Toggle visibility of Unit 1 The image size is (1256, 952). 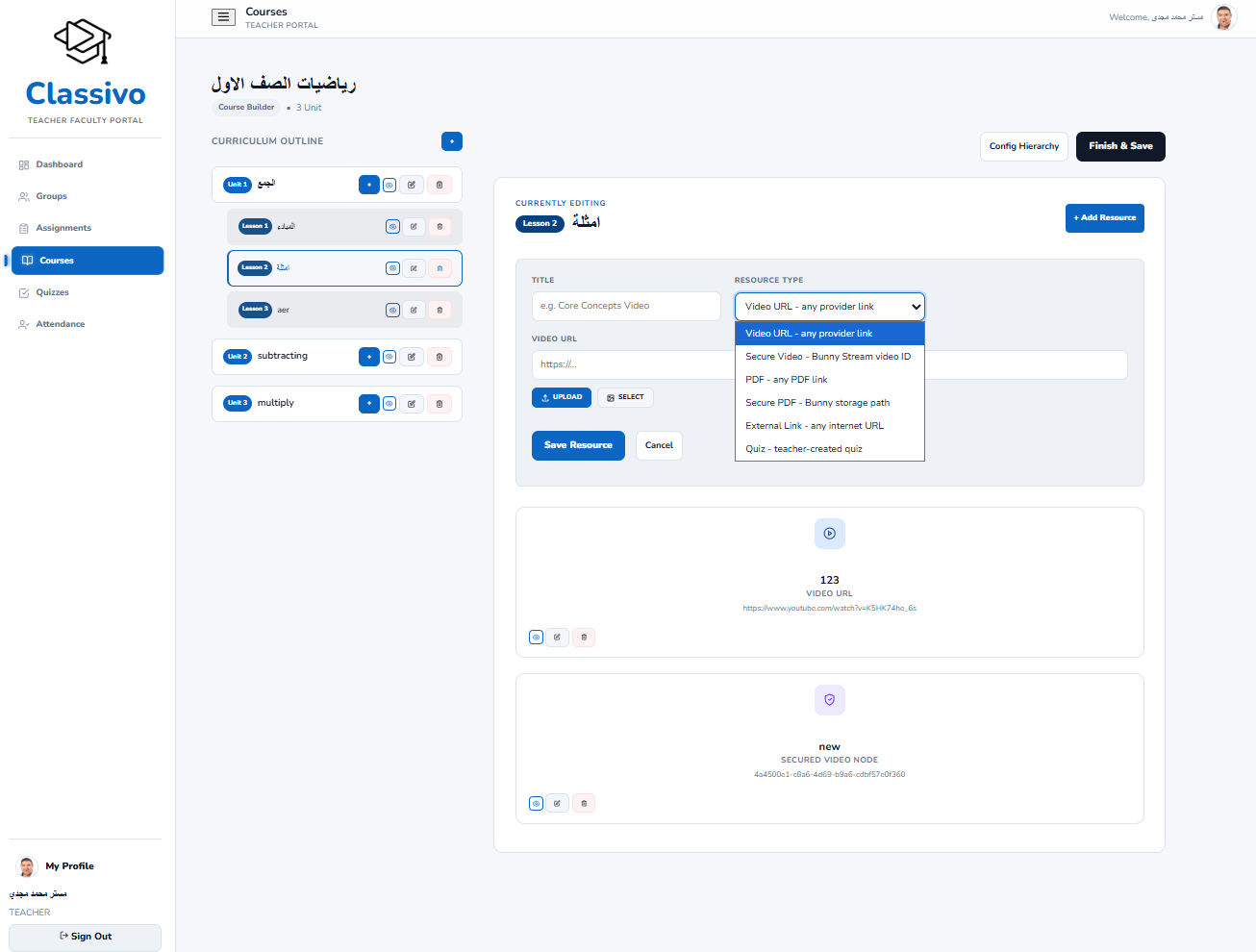[x=389, y=185]
